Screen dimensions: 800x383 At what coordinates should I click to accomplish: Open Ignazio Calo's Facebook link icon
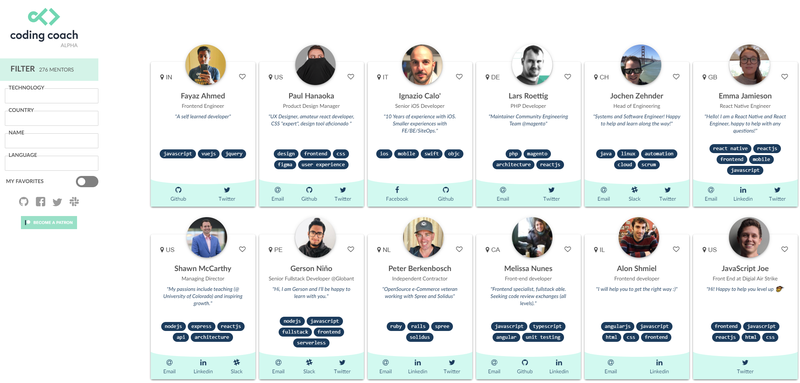coord(397,190)
